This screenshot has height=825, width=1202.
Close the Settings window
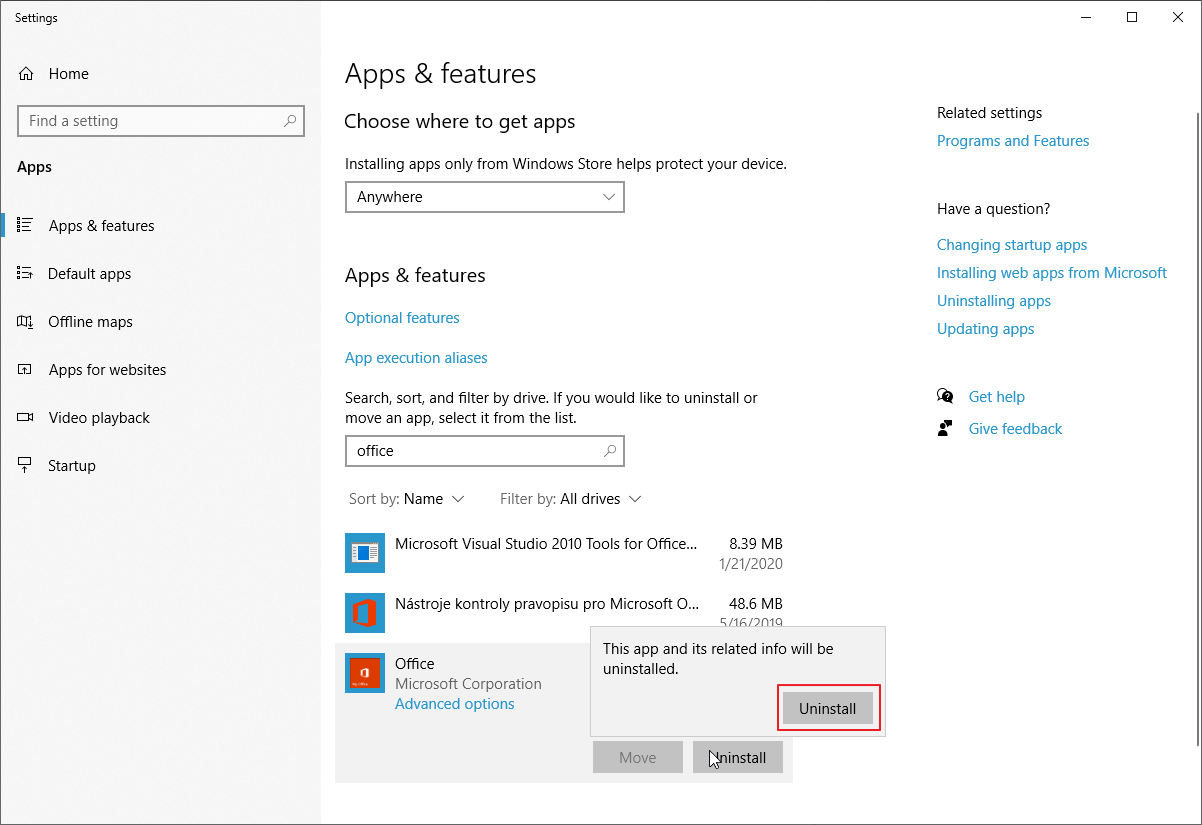(x=1178, y=17)
